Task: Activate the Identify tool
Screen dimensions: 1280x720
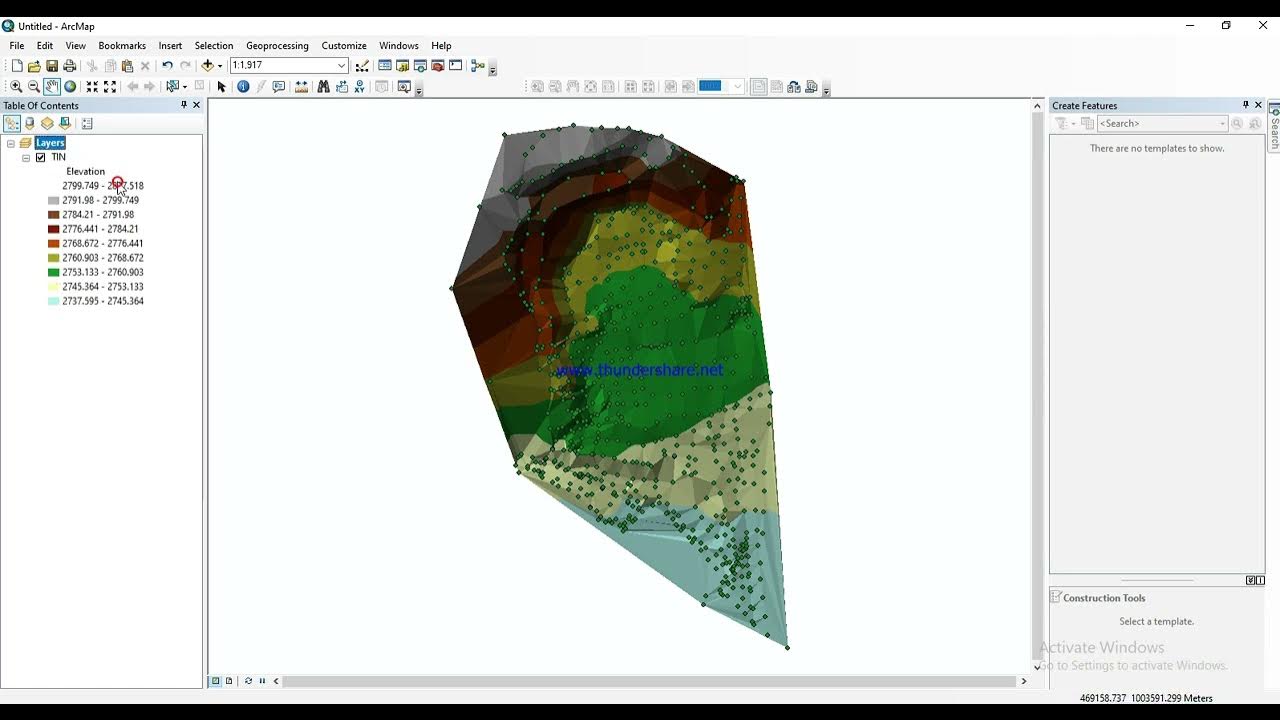Action: tap(243, 87)
